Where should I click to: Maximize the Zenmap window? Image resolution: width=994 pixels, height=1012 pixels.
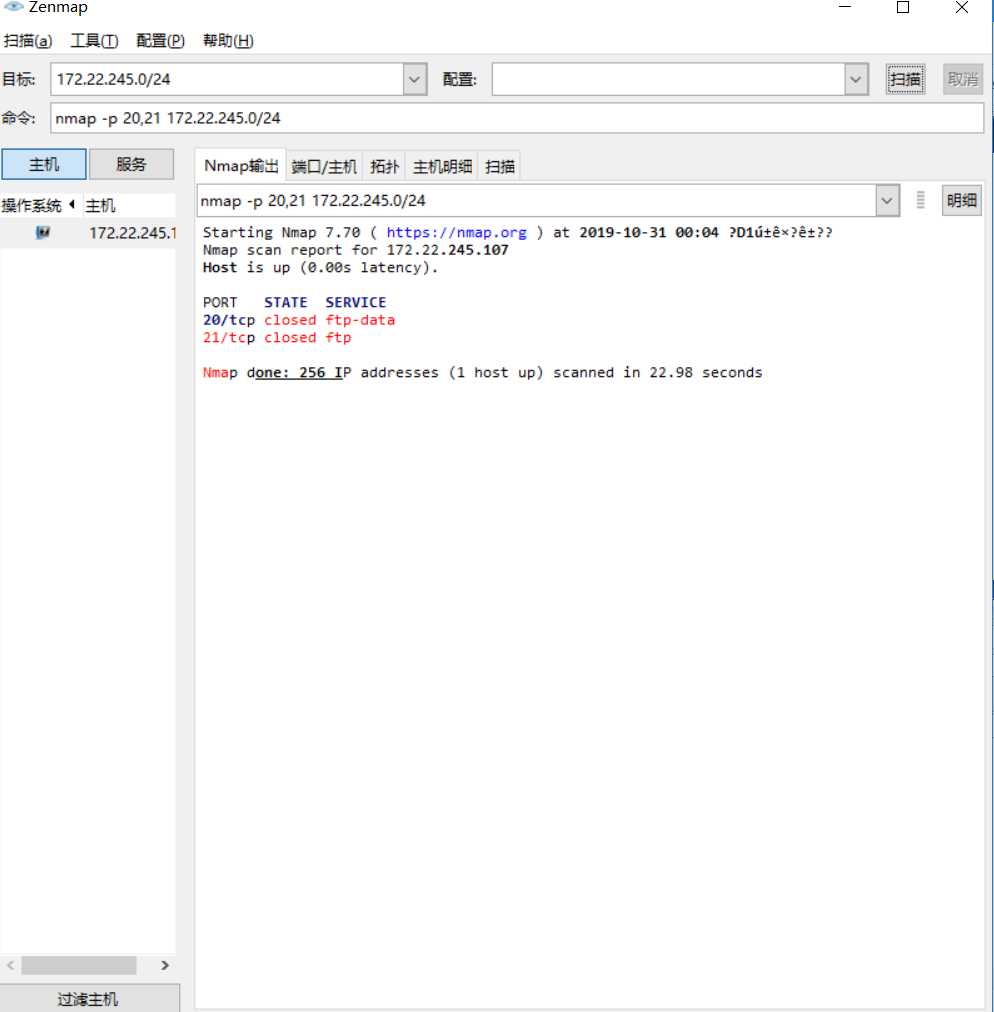(x=903, y=7)
